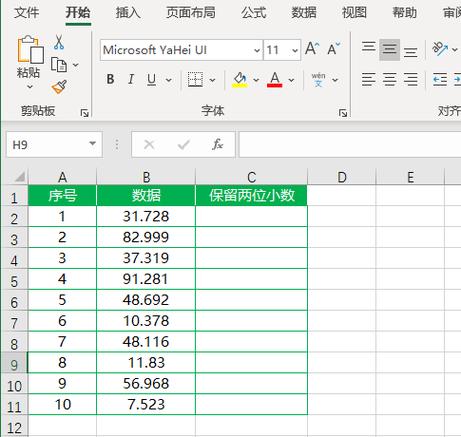
Task: Click the select-all corner triangle
Action: coord(20,177)
